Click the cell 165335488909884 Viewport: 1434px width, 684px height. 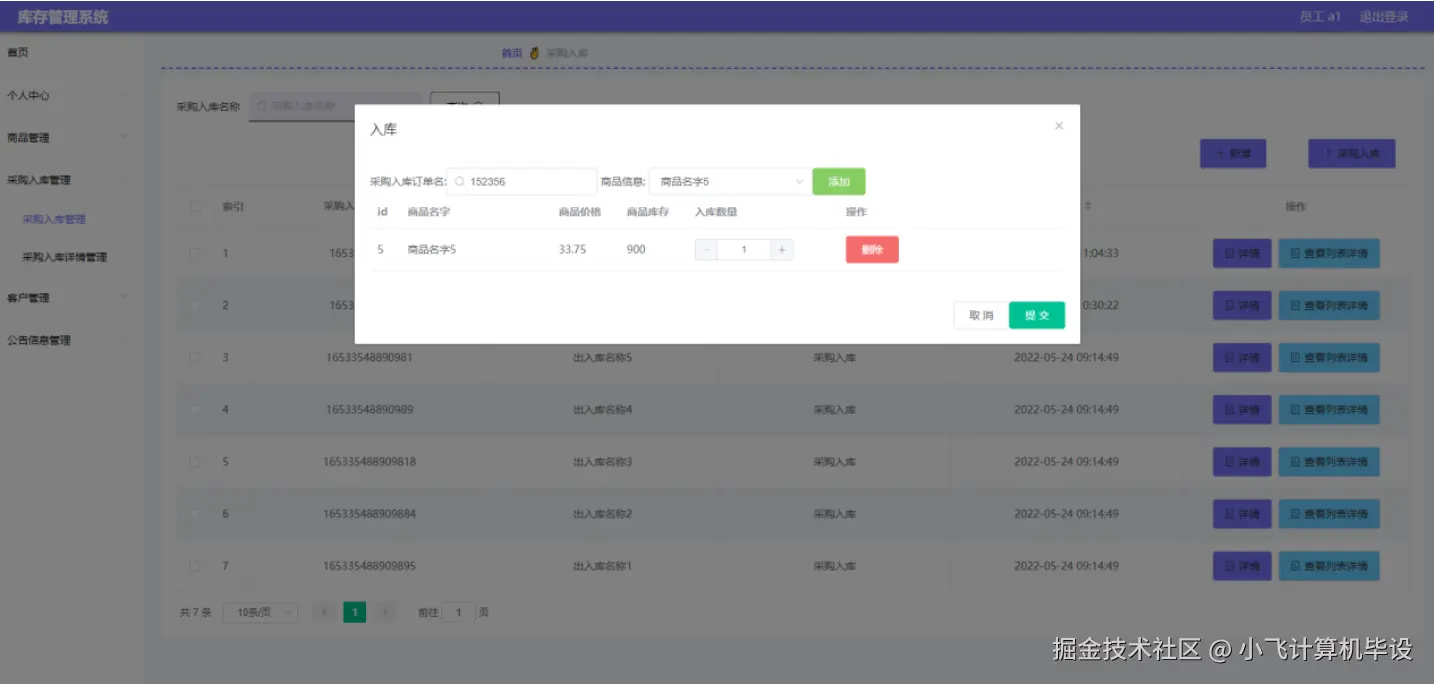[369, 513]
